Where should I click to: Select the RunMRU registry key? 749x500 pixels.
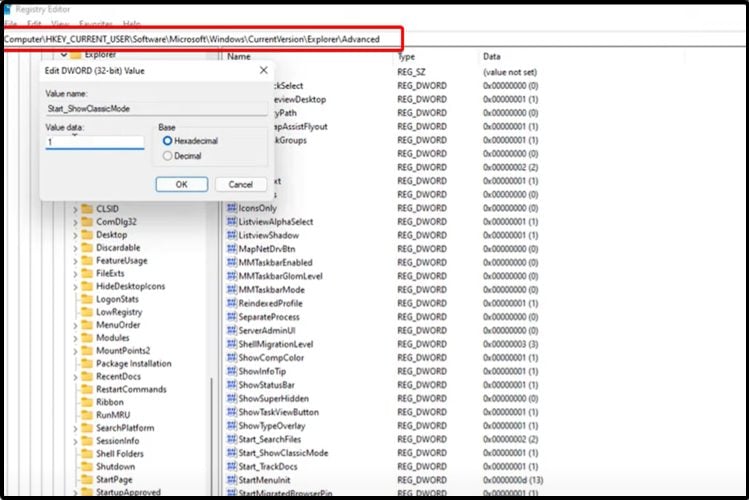(x=113, y=415)
